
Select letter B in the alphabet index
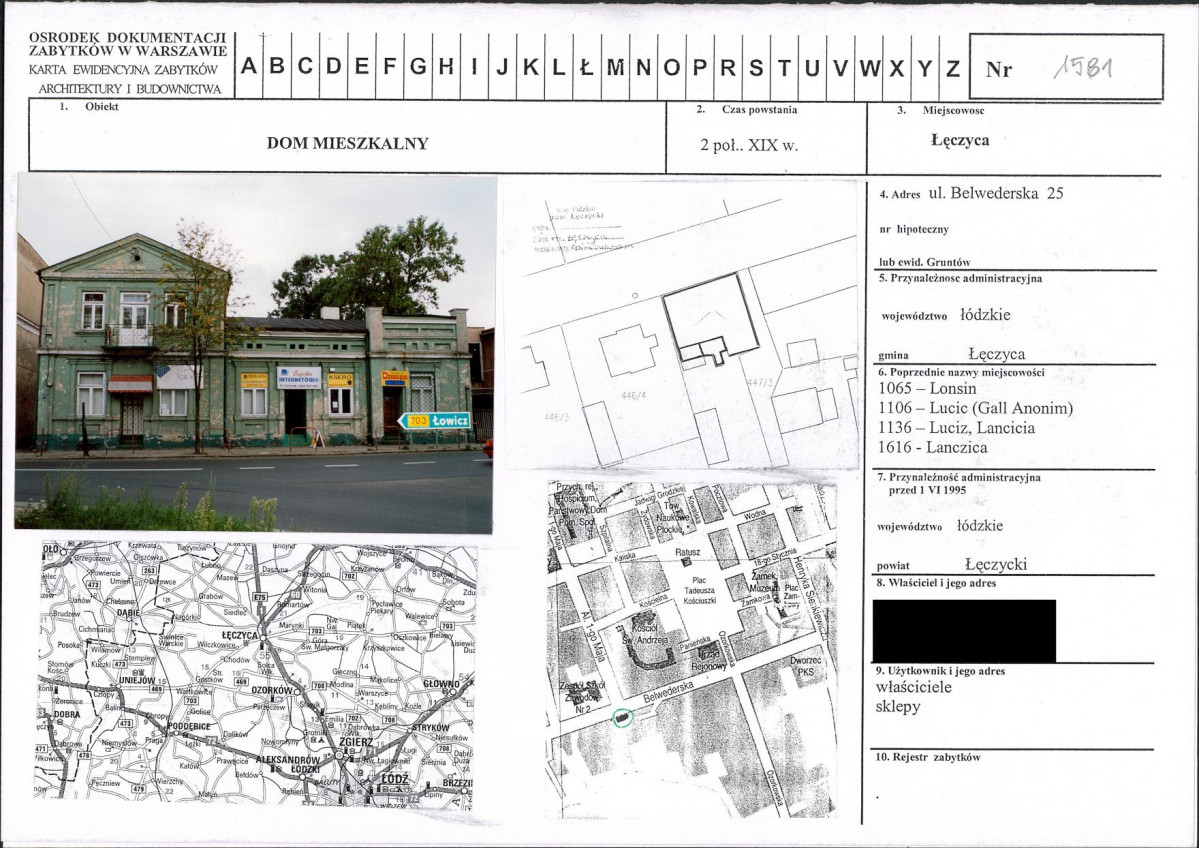pyautogui.click(x=277, y=67)
